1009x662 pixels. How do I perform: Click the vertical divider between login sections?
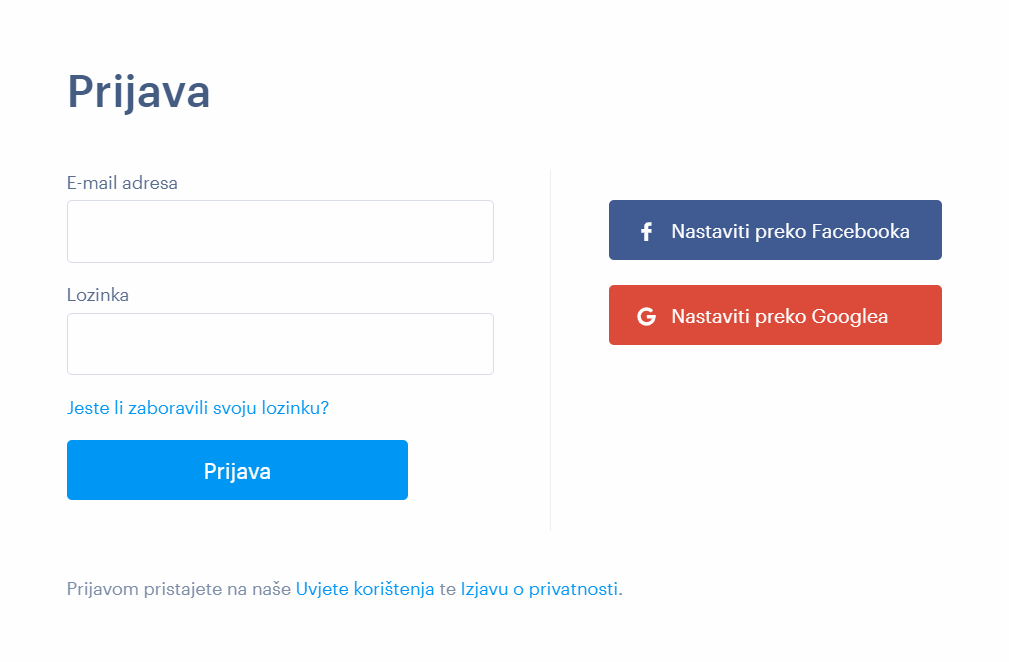pos(550,350)
